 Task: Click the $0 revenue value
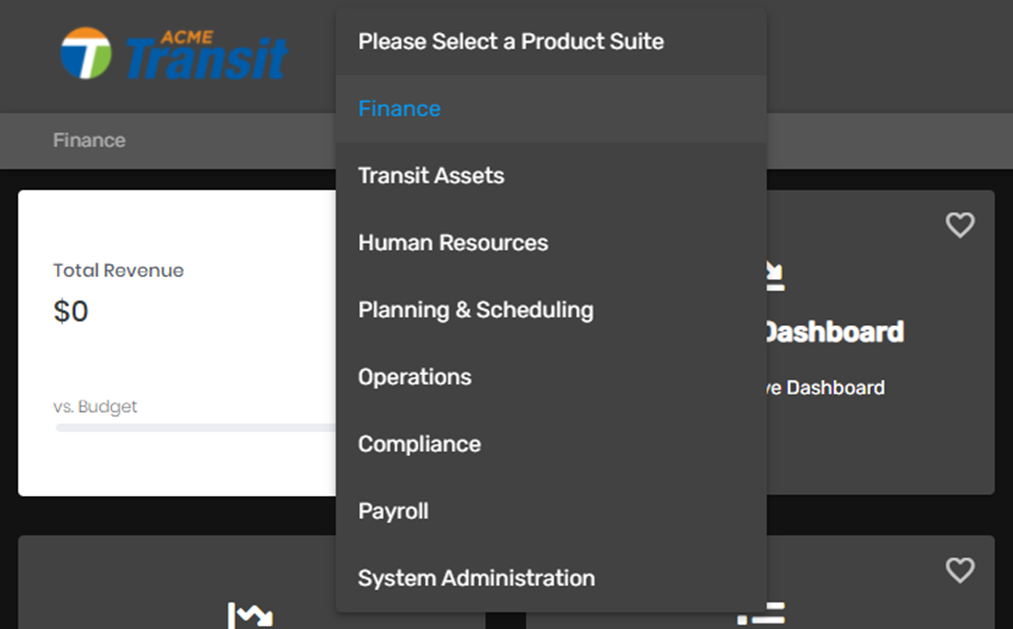(x=71, y=312)
